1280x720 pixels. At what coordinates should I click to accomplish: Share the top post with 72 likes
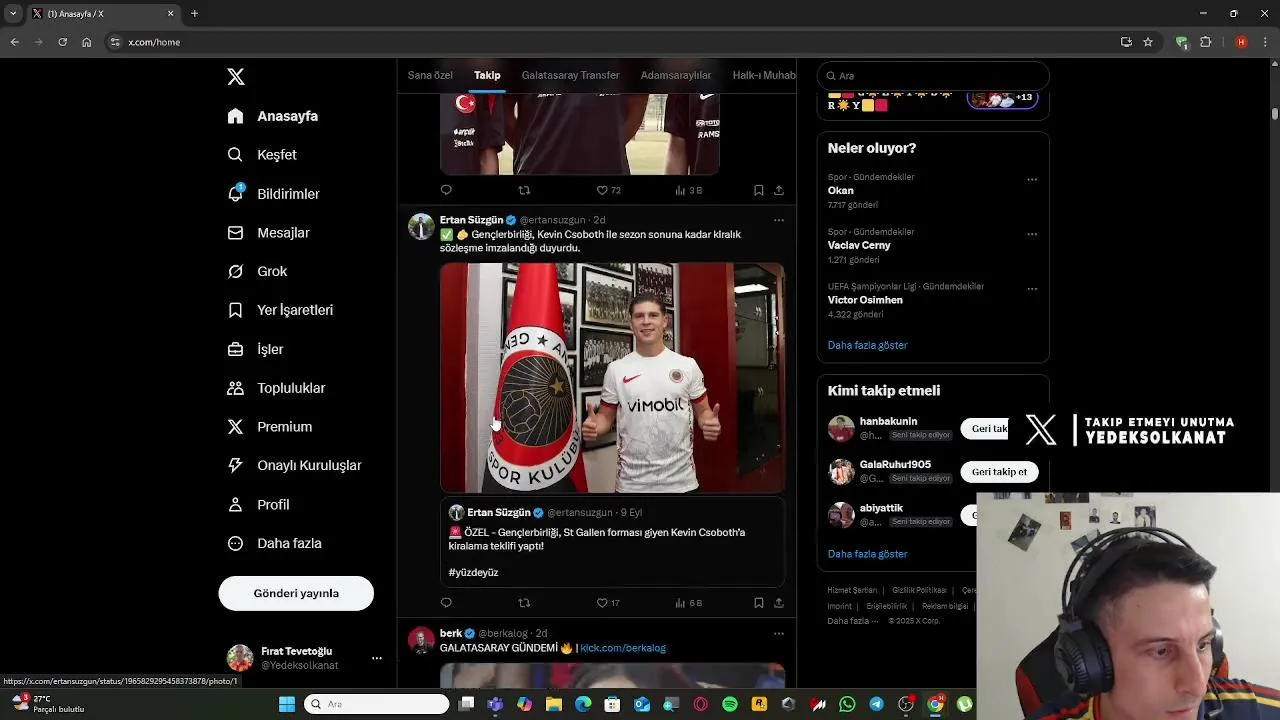click(779, 190)
